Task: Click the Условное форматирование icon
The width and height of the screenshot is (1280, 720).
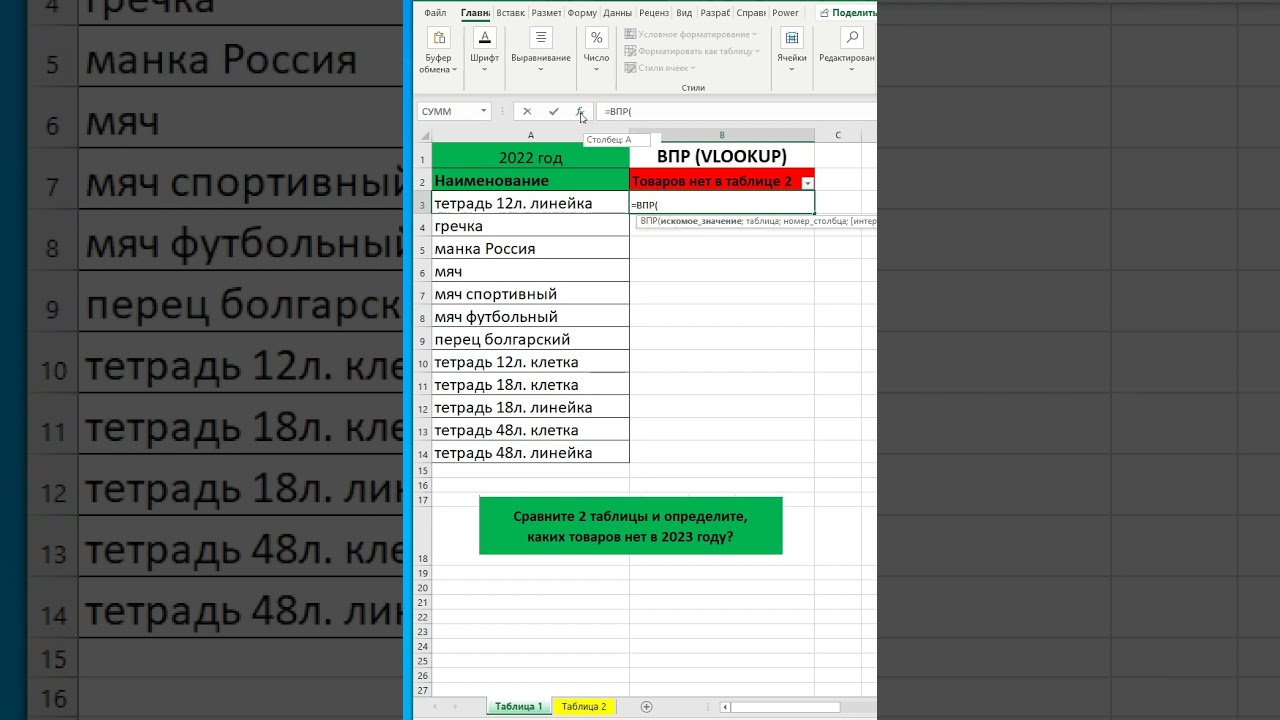Action: (x=631, y=34)
